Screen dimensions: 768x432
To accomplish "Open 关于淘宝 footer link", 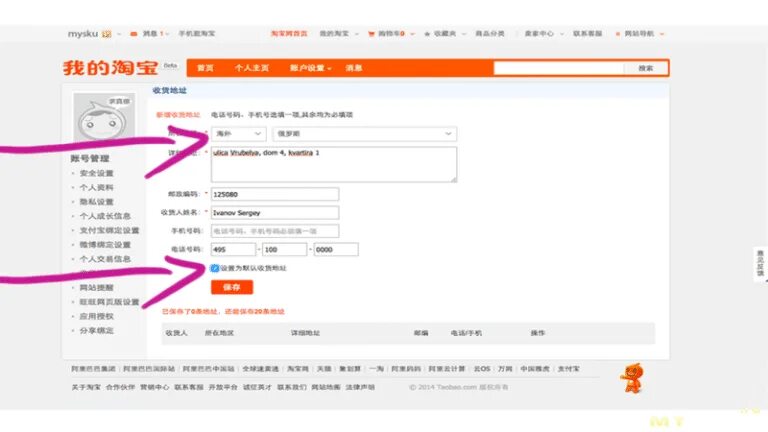I will click(86, 387).
